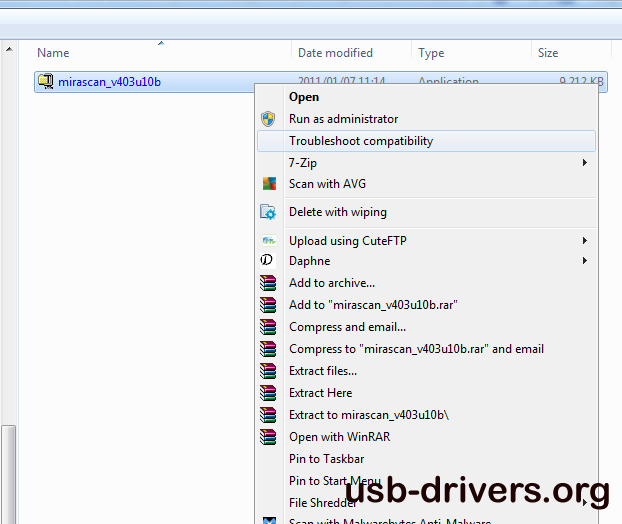Click the WinRAR icon beside Add to archive...
Image resolution: width=622 pixels, height=524 pixels.
click(x=268, y=283)
